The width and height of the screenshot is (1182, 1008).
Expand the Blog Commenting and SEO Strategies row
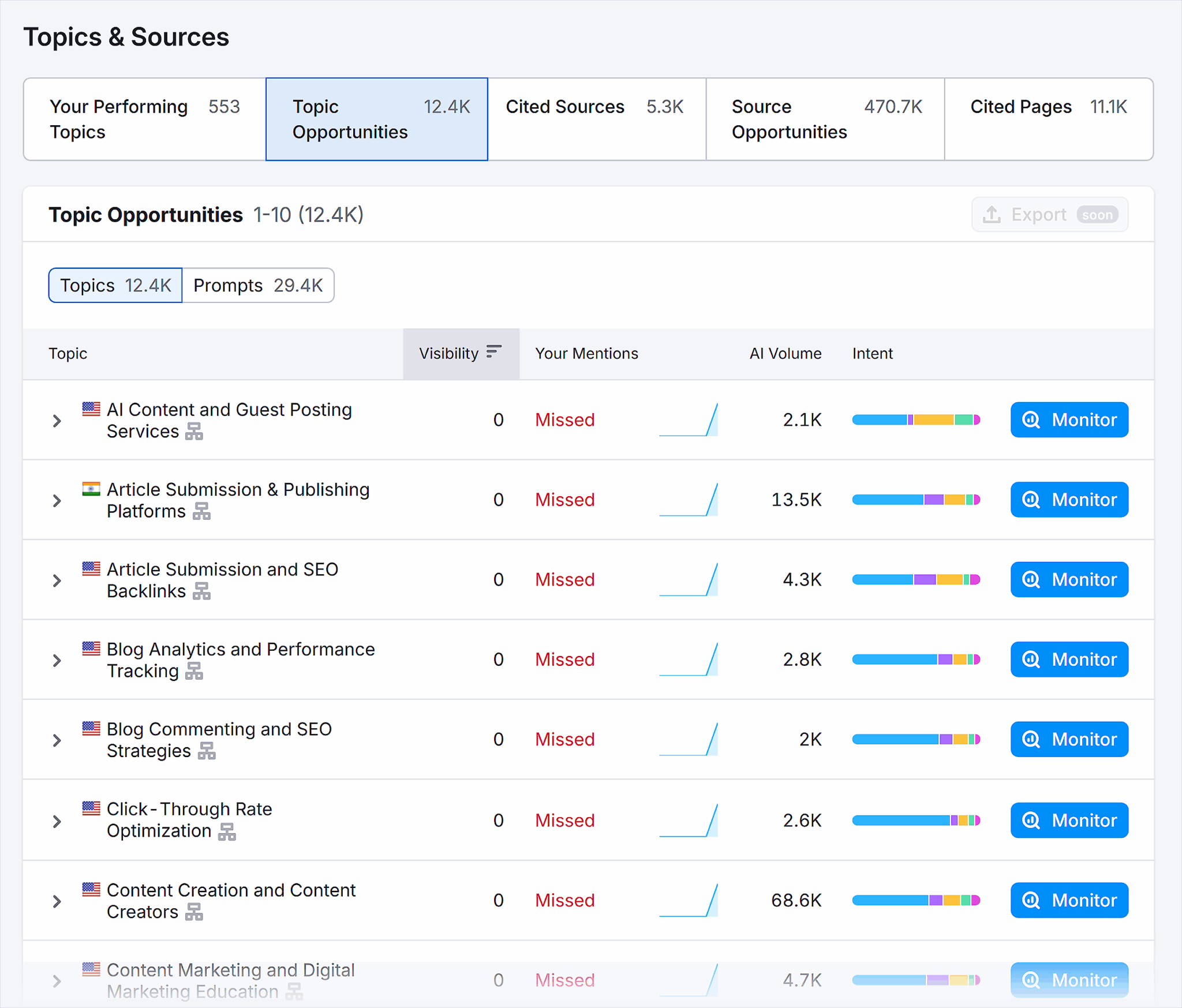pyautogui.click(x=57, y=740)
